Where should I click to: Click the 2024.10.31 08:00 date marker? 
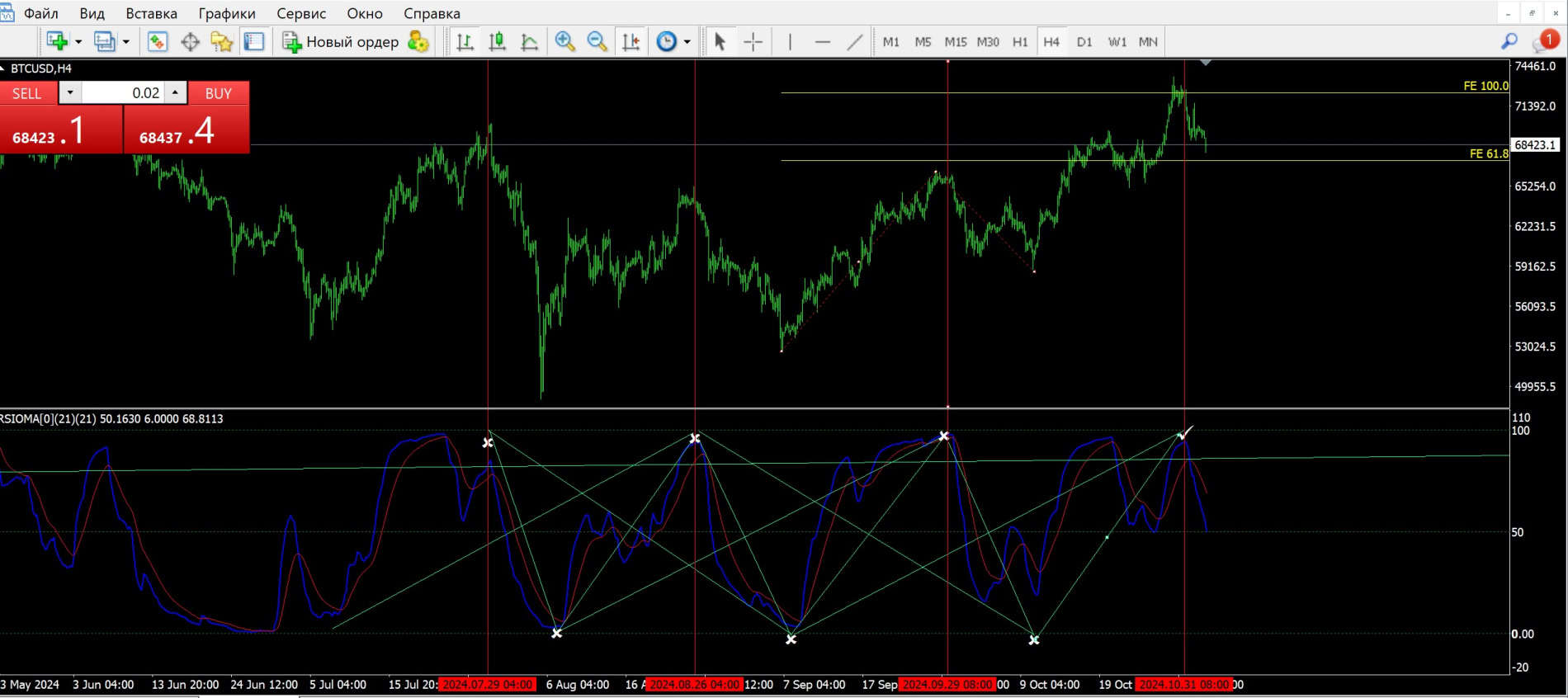1184,685
